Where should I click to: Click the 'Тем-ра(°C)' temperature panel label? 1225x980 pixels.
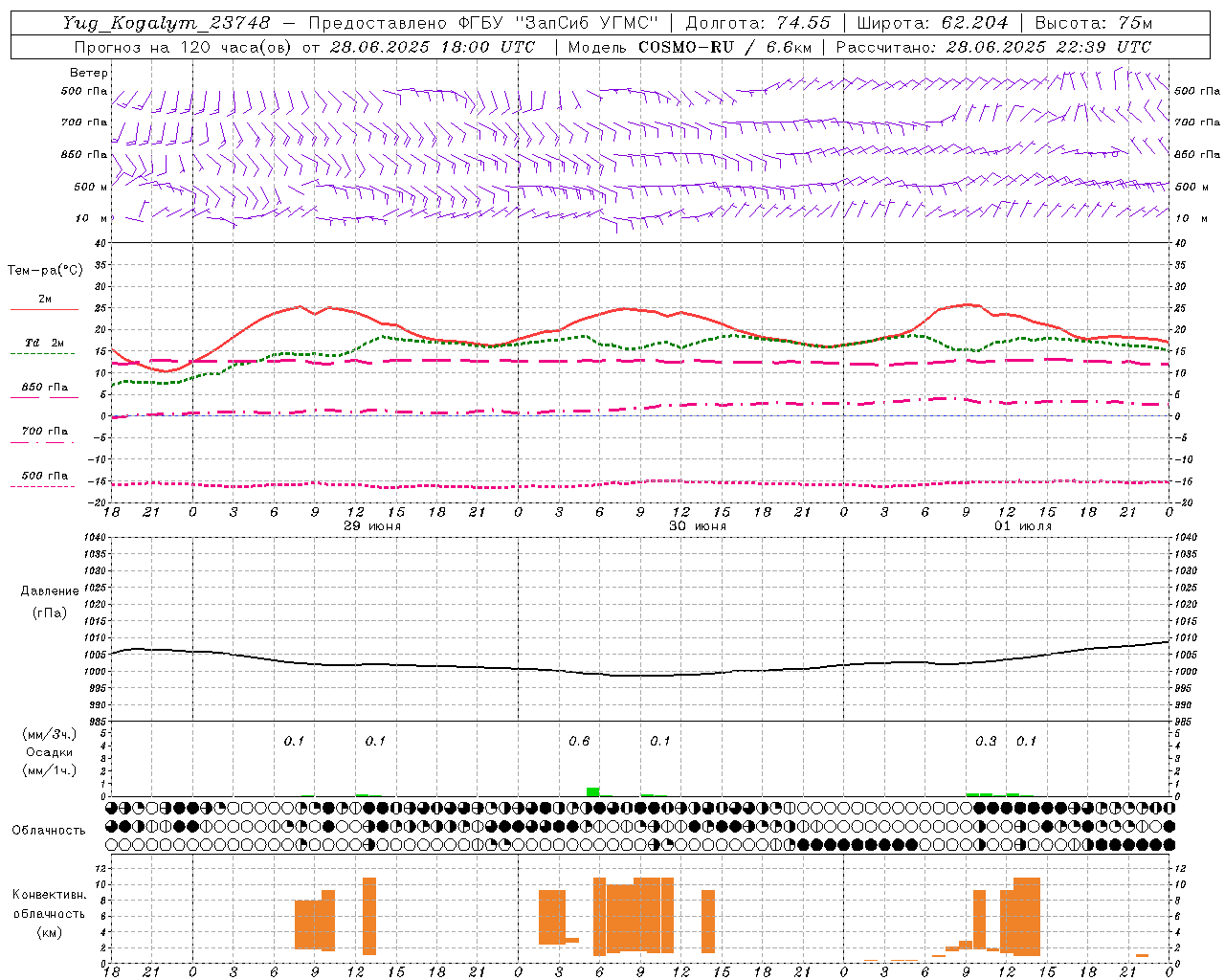coord(45,271)
